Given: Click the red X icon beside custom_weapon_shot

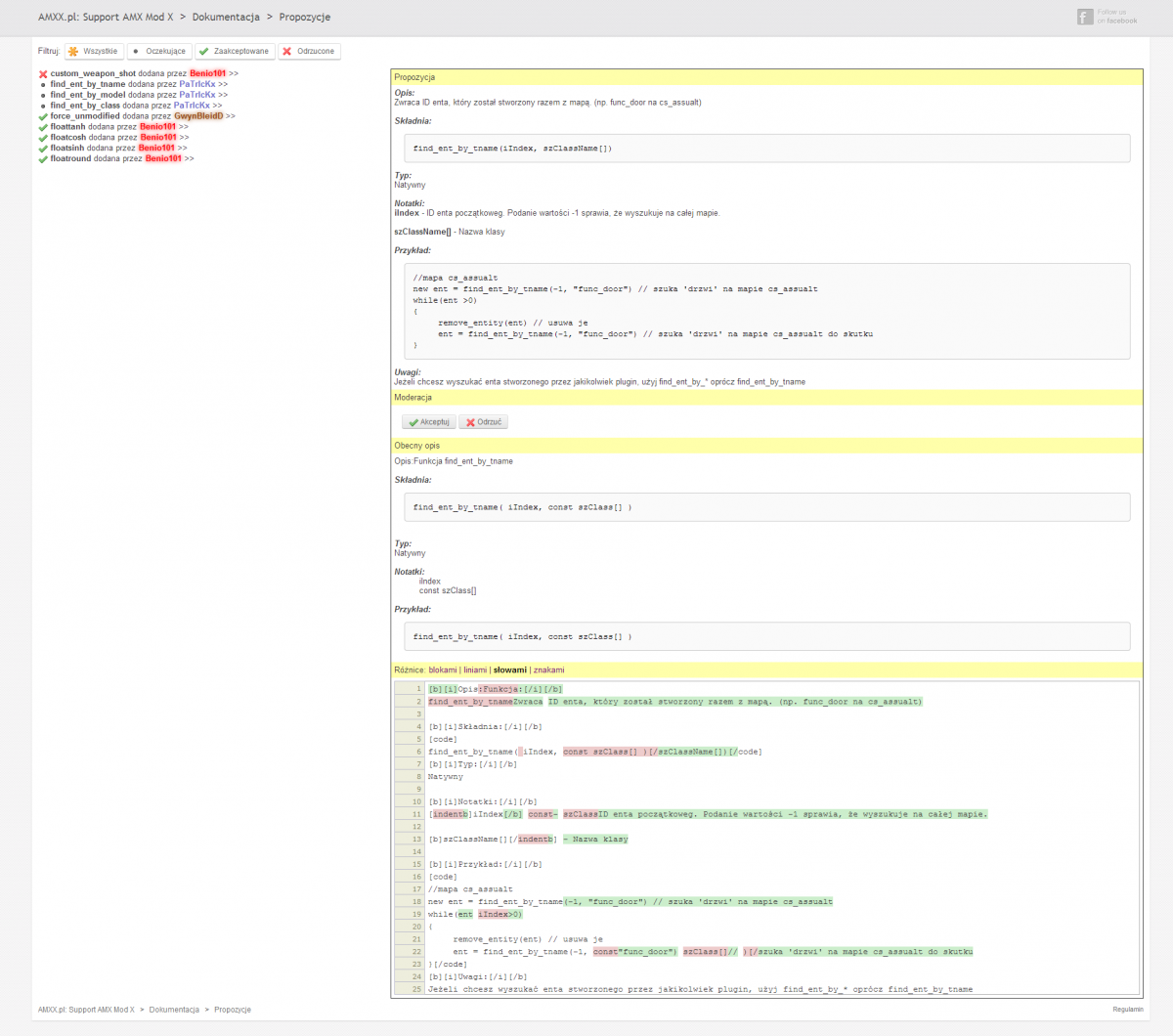Looking at the screenshot, I should (x=43, y=74).
